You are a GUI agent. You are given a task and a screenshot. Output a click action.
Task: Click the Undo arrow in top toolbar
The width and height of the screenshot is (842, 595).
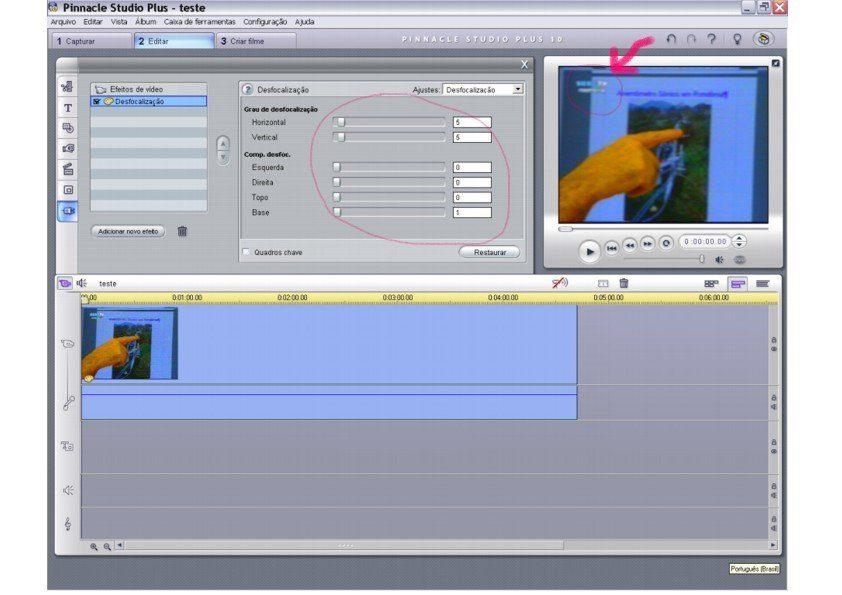pyautogui.click(x=671, y=39)
